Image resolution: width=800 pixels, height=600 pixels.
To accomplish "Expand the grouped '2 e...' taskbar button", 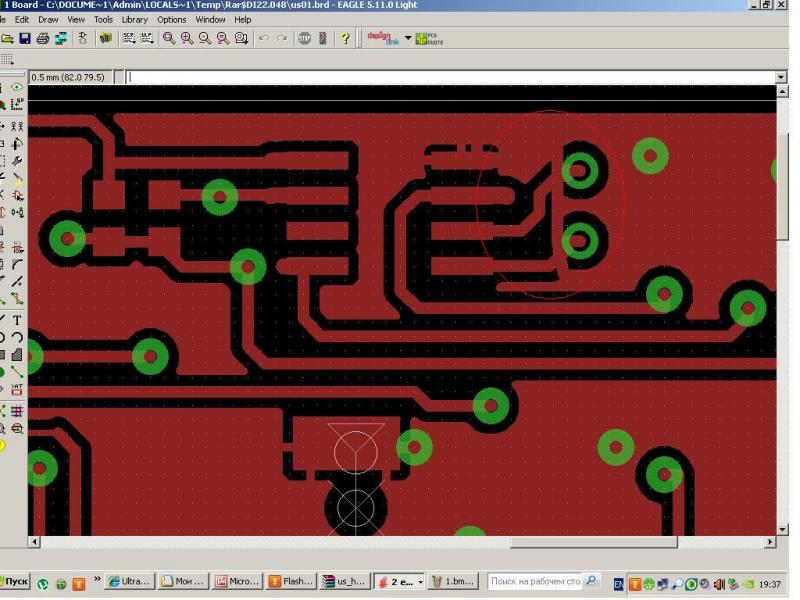I will tap(420, 582).
